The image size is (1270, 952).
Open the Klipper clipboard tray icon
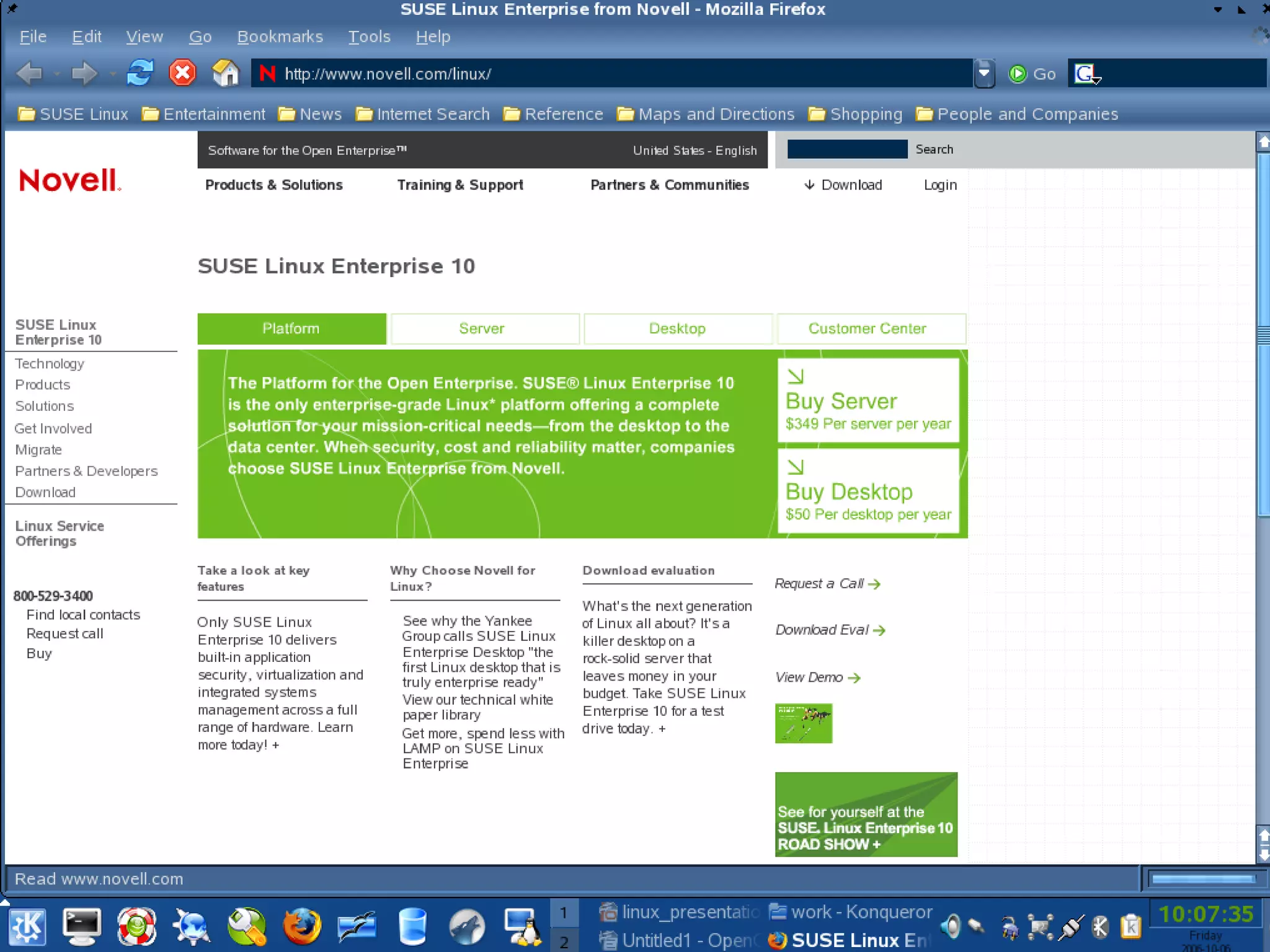(1131, 927)
